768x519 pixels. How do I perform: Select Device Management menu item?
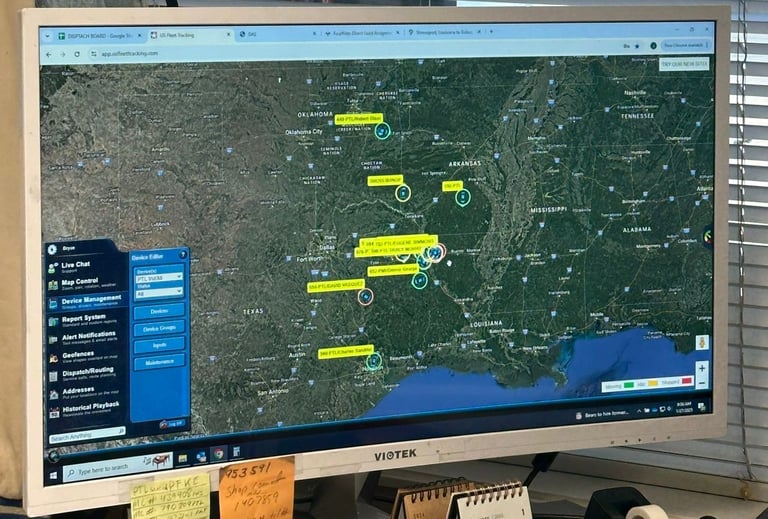point(87,301)
